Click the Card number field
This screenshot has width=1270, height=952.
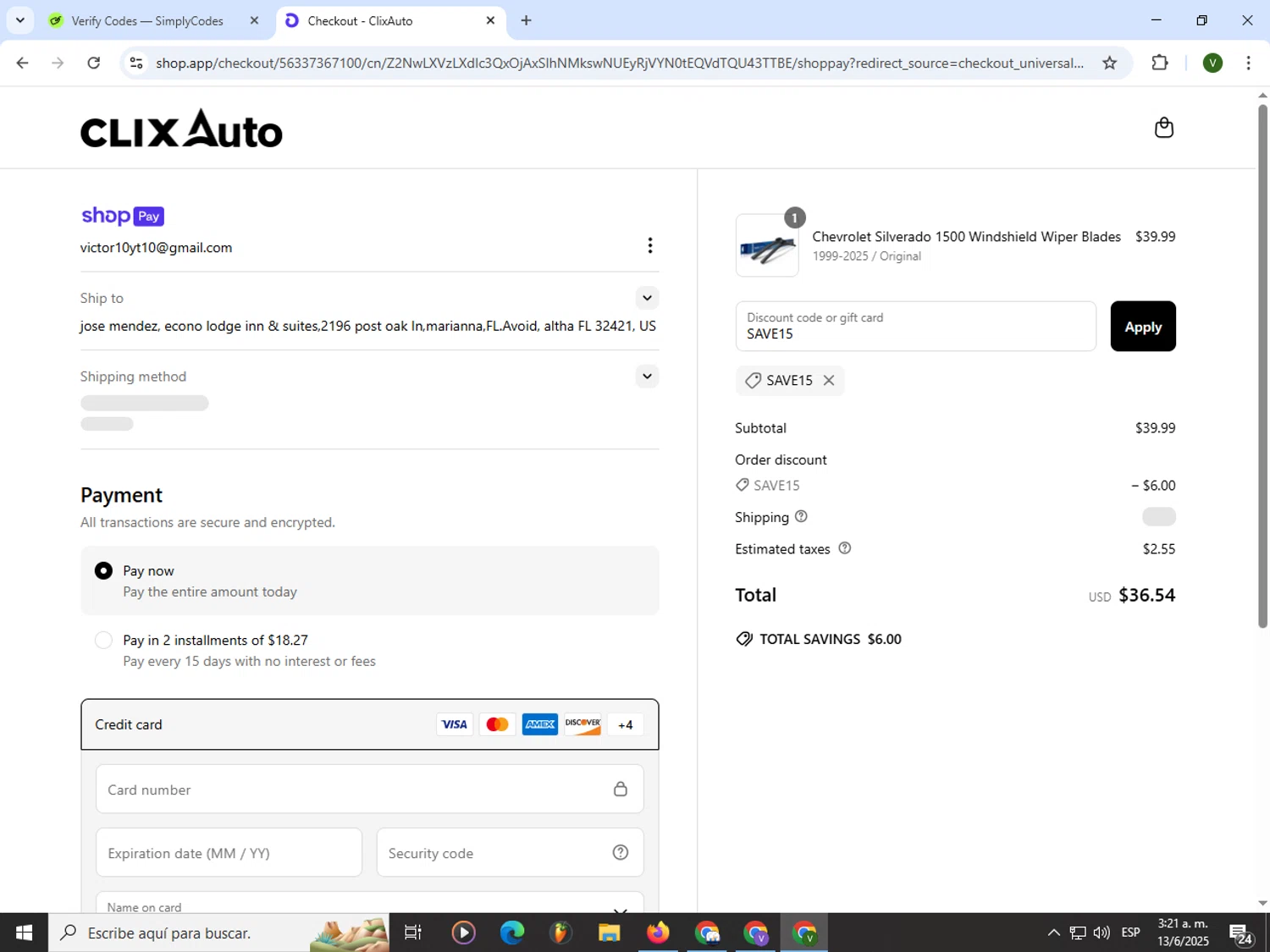tap(369, 789)
